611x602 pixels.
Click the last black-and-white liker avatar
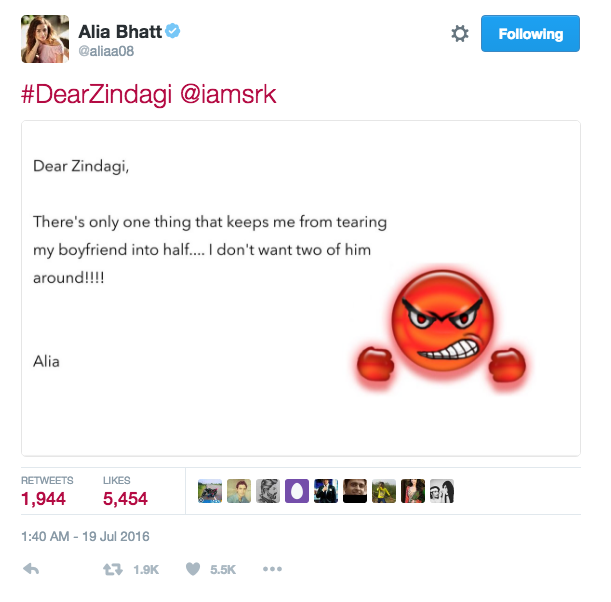pos(442,491)
